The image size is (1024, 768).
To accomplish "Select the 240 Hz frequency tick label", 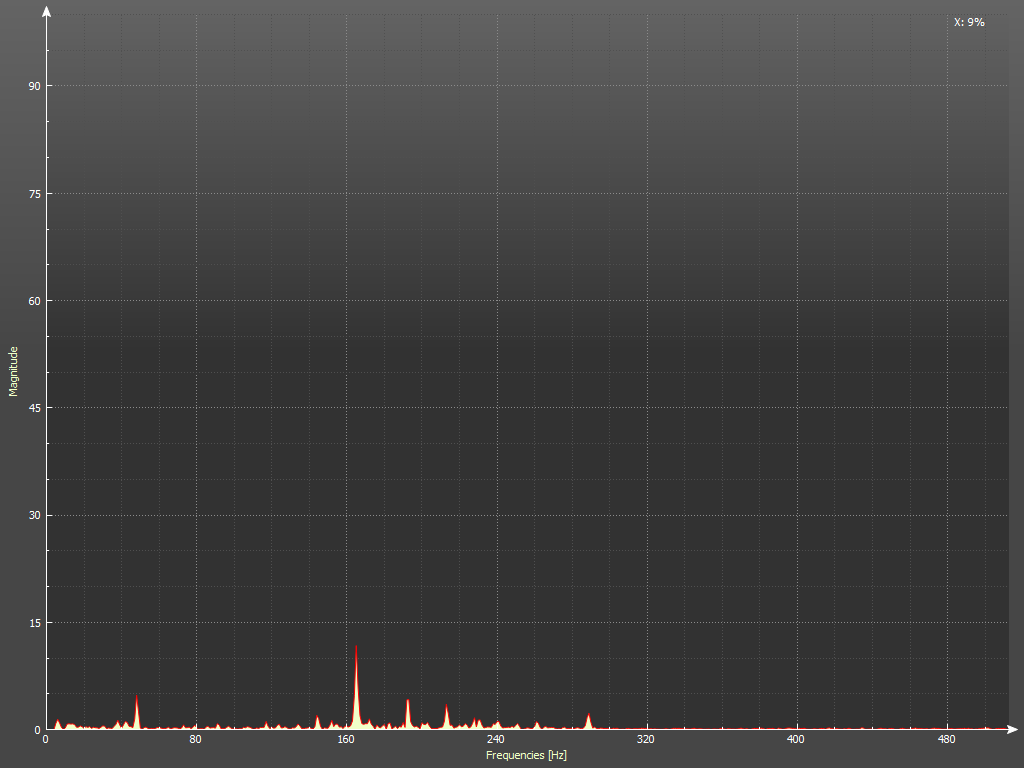I will pos(496,740).
